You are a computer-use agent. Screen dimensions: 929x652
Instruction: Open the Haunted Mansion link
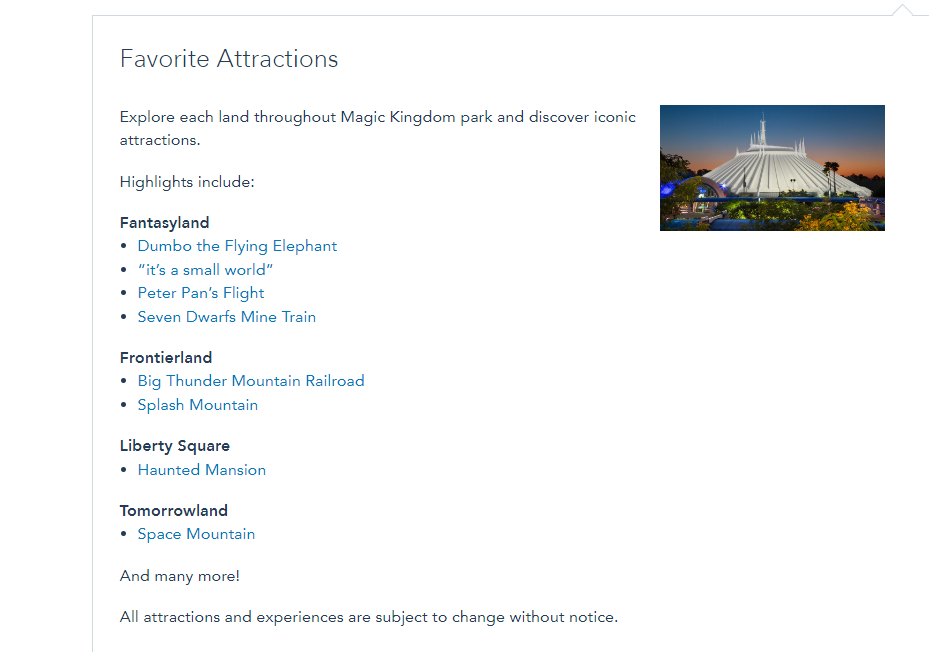point(202,470)
